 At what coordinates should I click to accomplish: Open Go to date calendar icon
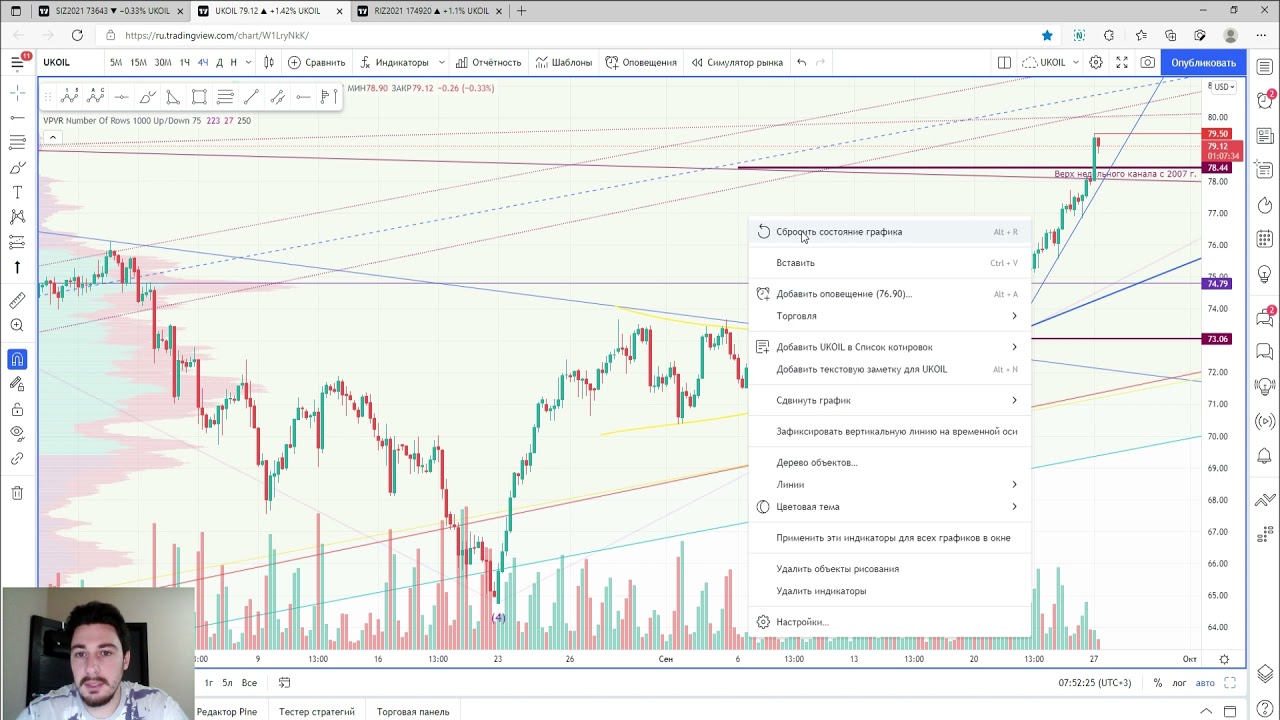click(x=284, y=683)
